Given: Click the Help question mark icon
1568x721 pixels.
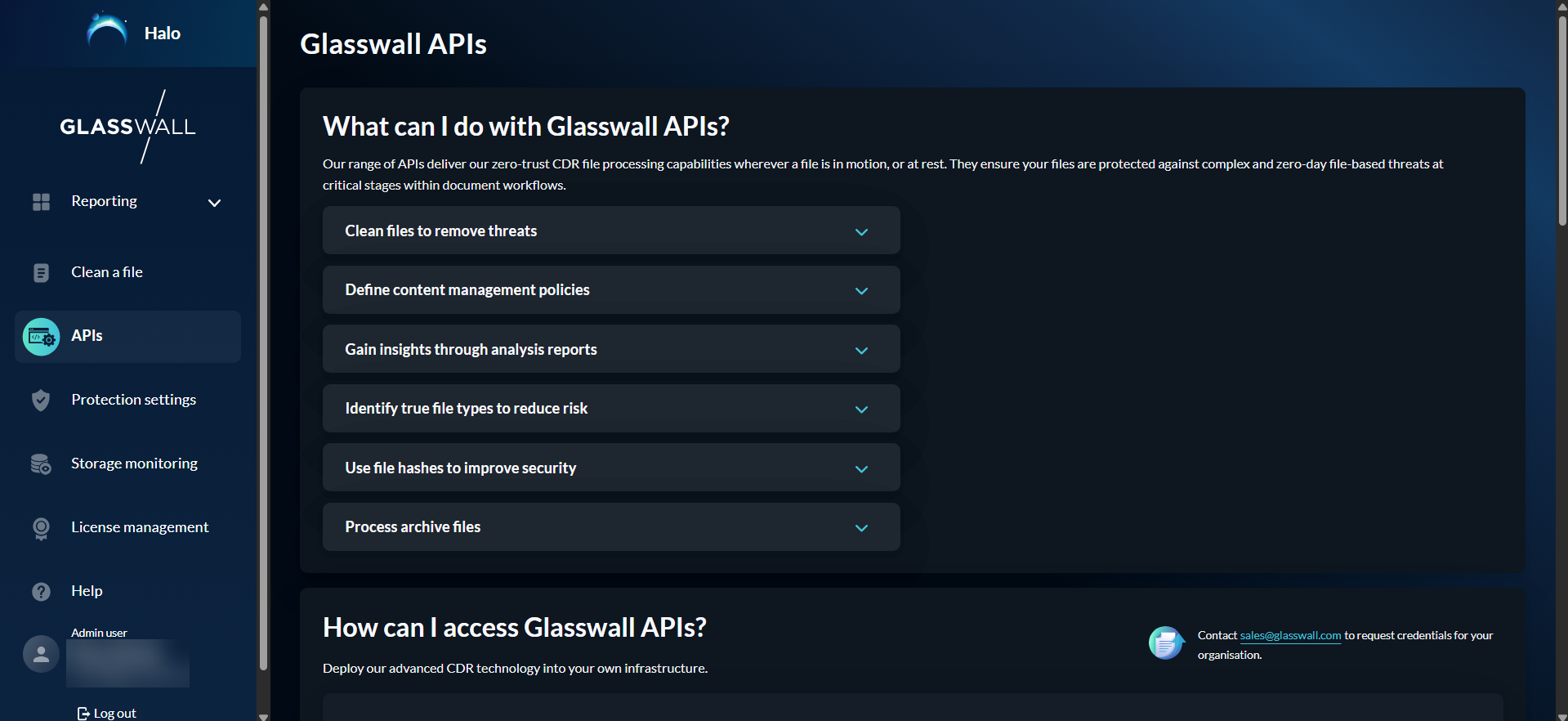Looking at the screenshot, I should point(41,592).
